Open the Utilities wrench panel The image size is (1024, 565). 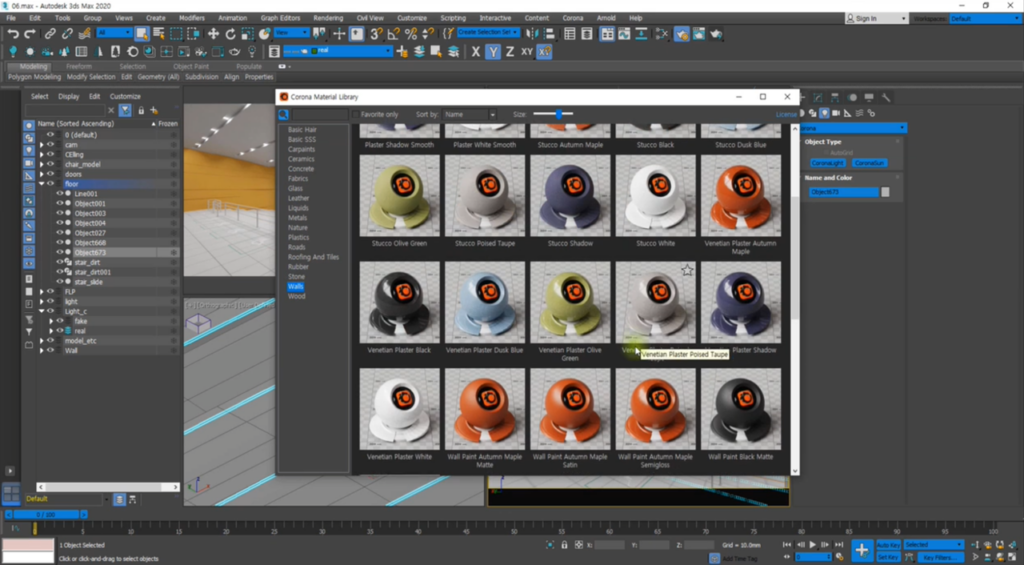[x=886, y=97]
